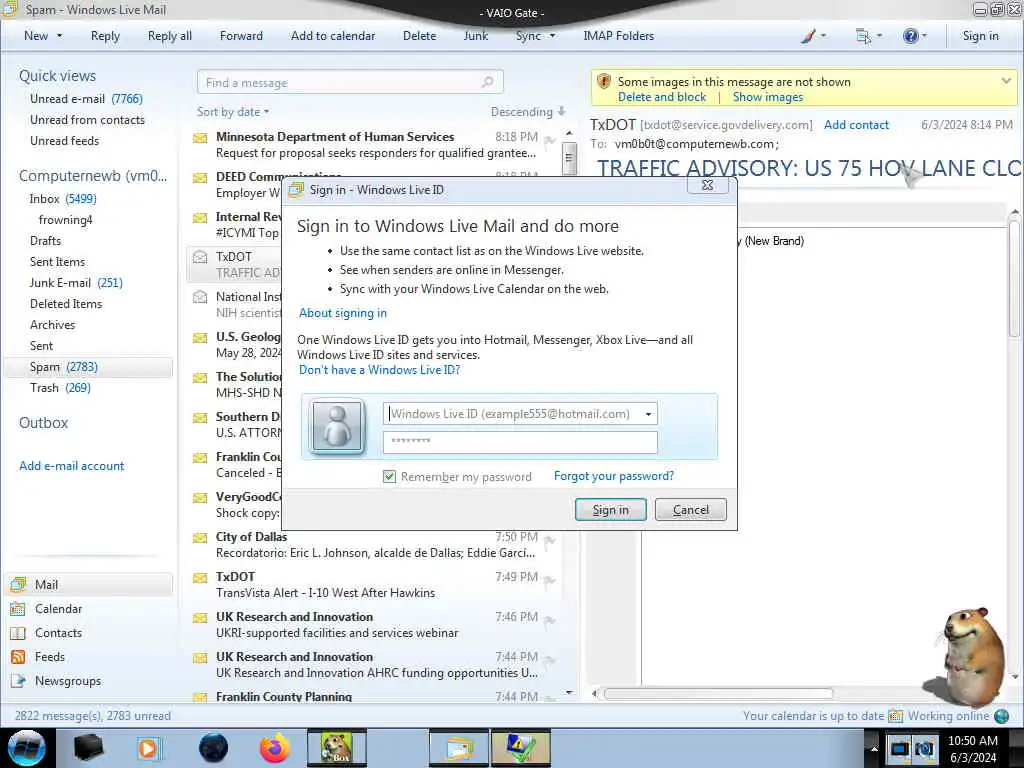Click Add to calendar in the toolbar

pos(333,36)
